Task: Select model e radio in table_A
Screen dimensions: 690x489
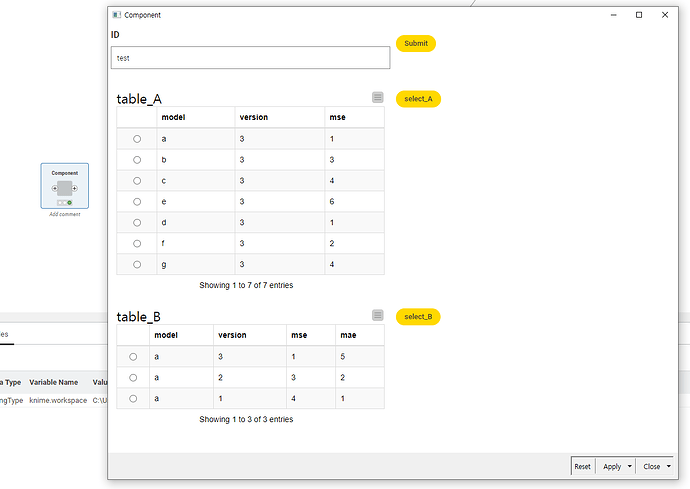Action: (137, 202)
